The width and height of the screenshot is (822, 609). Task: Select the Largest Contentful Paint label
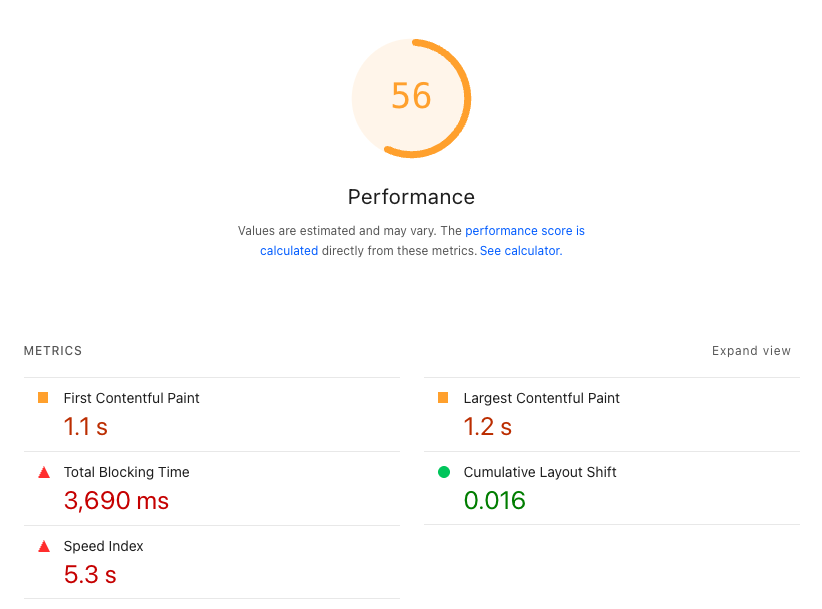[541, 398]
